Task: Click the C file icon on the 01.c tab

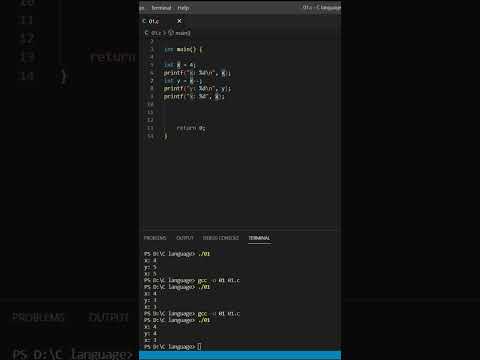Action: point(144,21)
